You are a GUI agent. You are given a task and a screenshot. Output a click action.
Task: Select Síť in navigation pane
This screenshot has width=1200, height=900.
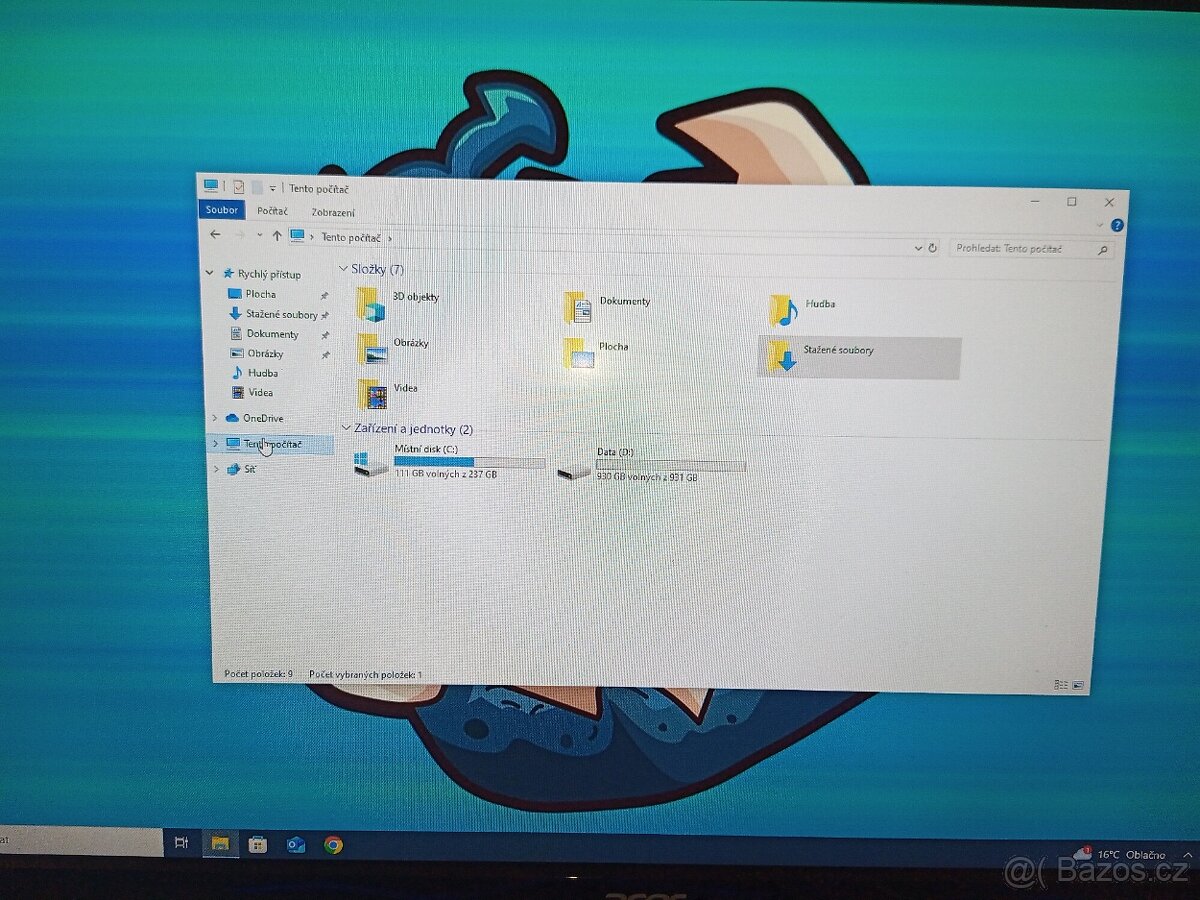pyautogui.click(x=241, y=468)
